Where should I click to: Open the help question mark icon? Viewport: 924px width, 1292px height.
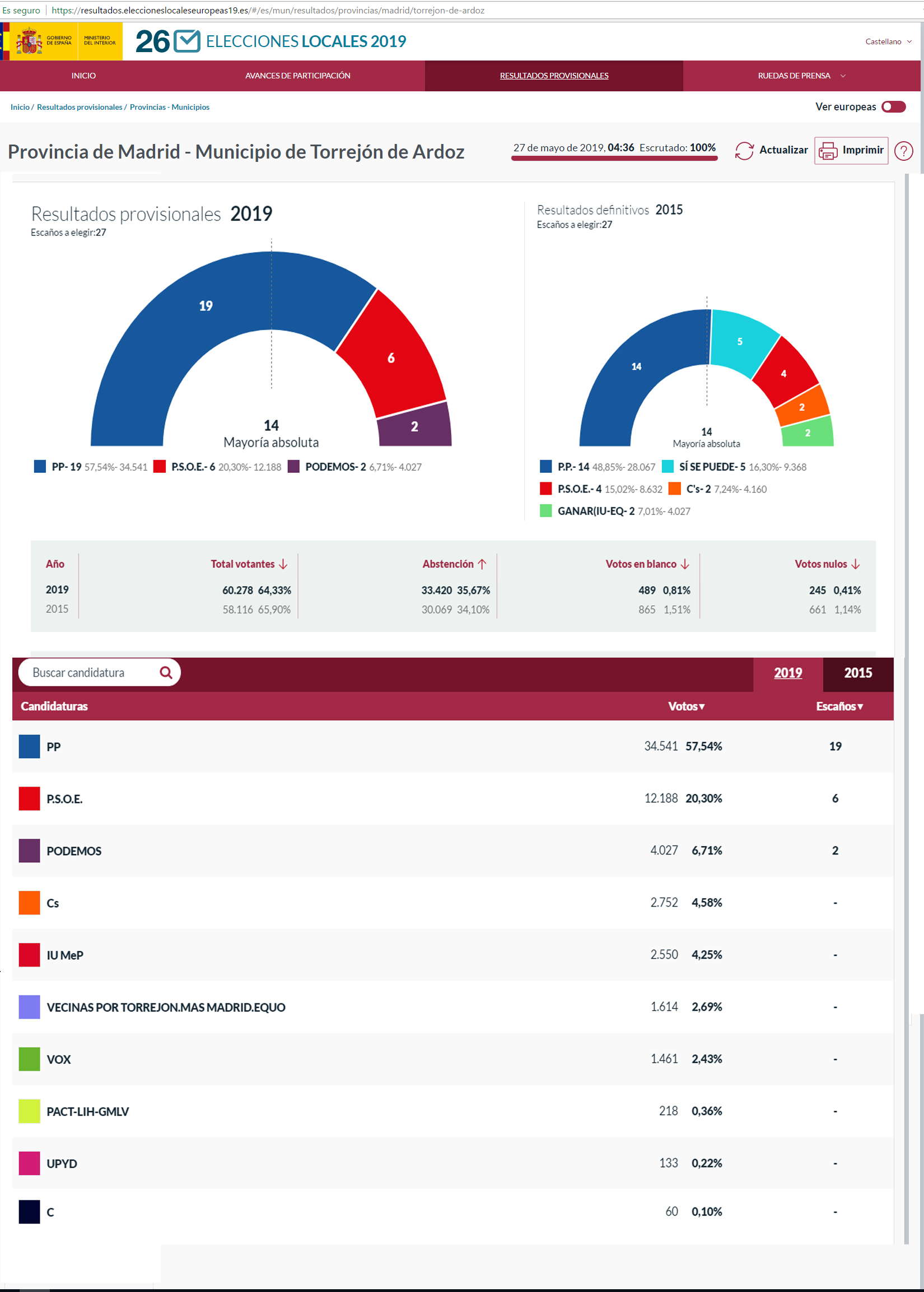pyautogui.click(x=903, y=151)
